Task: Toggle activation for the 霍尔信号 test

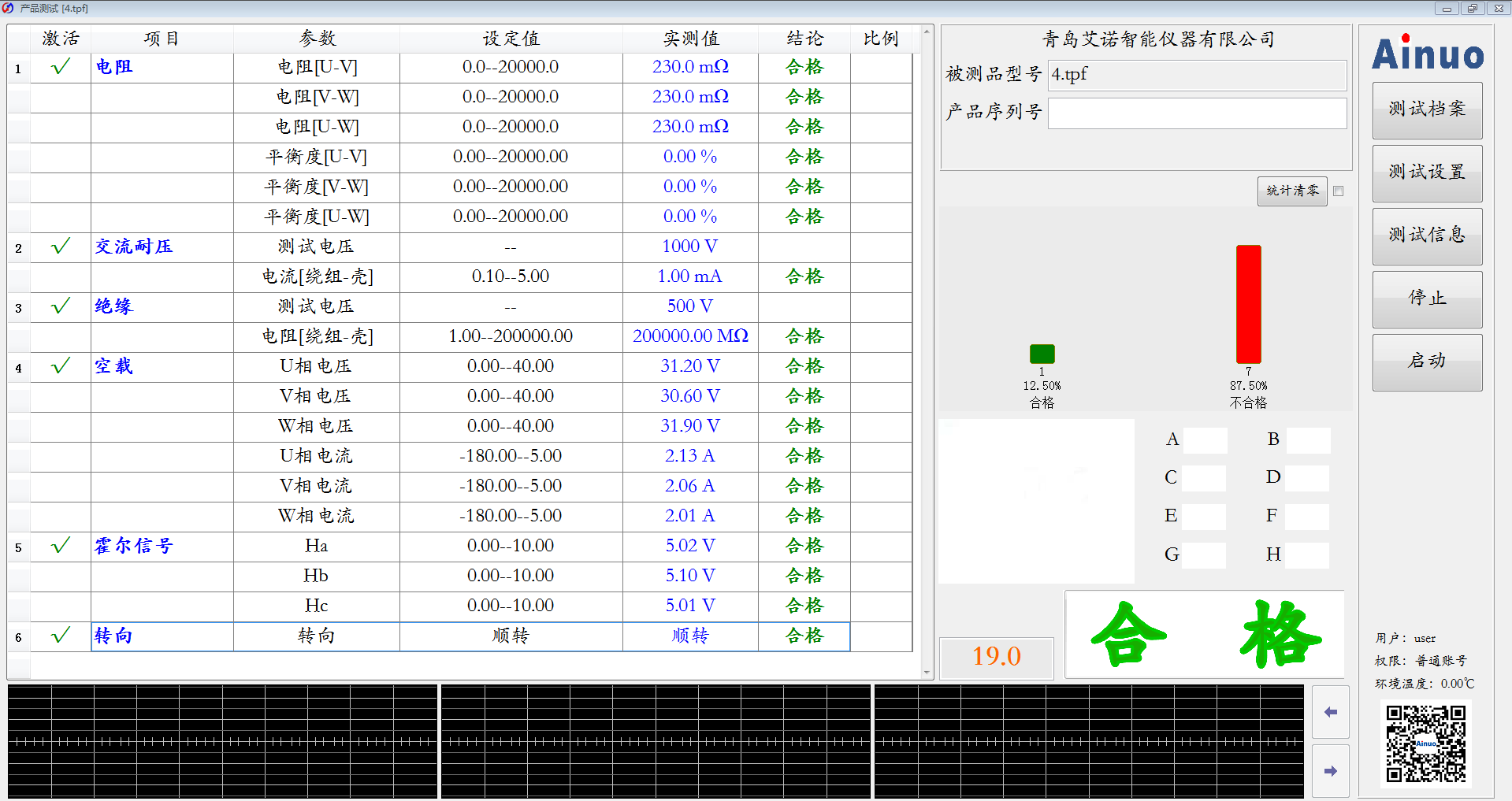Action: 59,545
